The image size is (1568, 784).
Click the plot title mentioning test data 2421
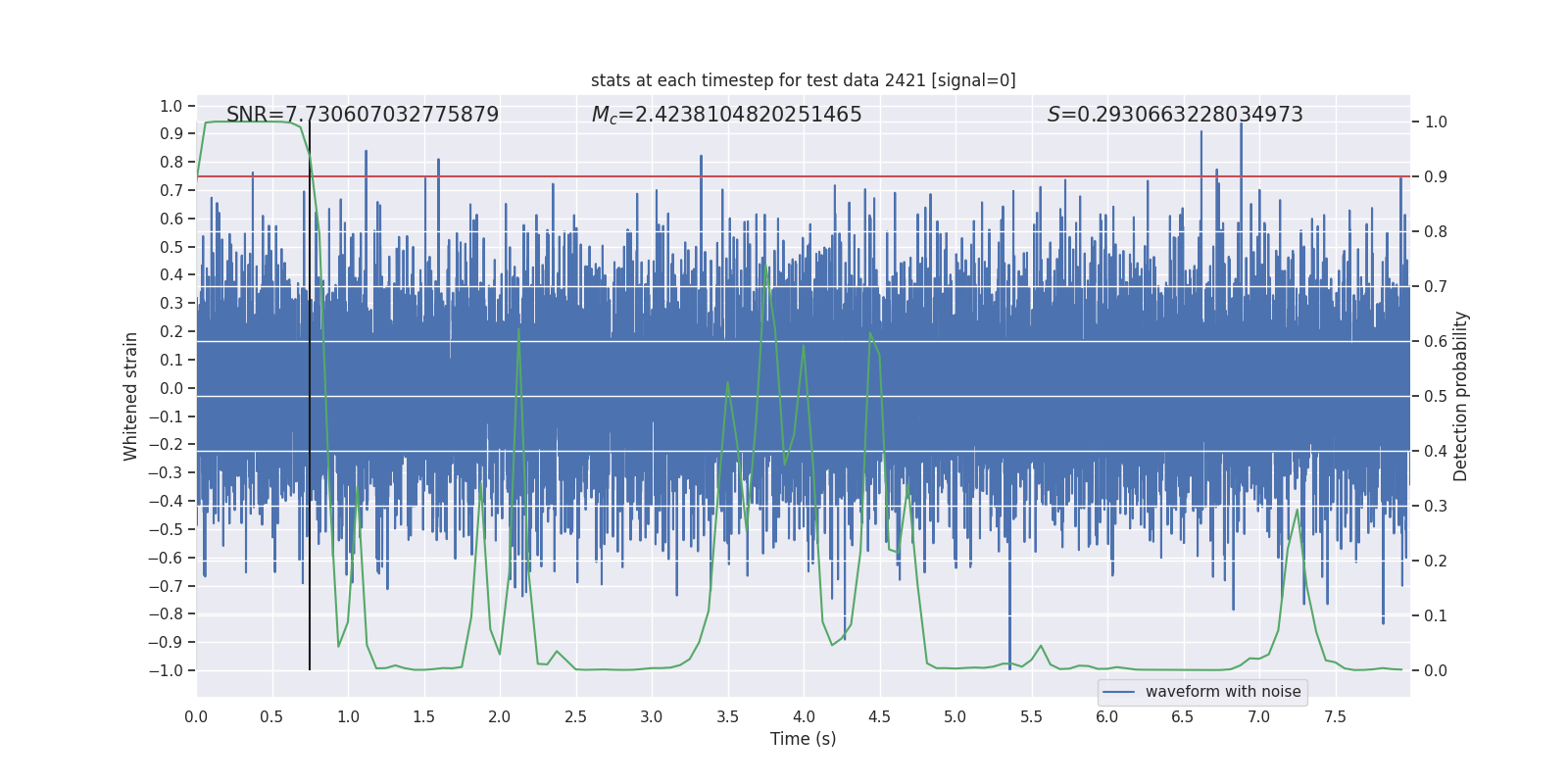(x=804, y=80)
